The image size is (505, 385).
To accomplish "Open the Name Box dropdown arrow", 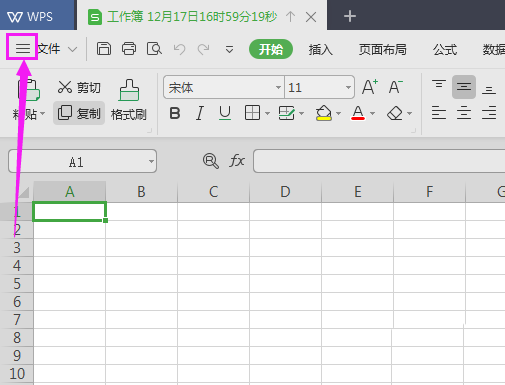I will [x=151, y=162].
